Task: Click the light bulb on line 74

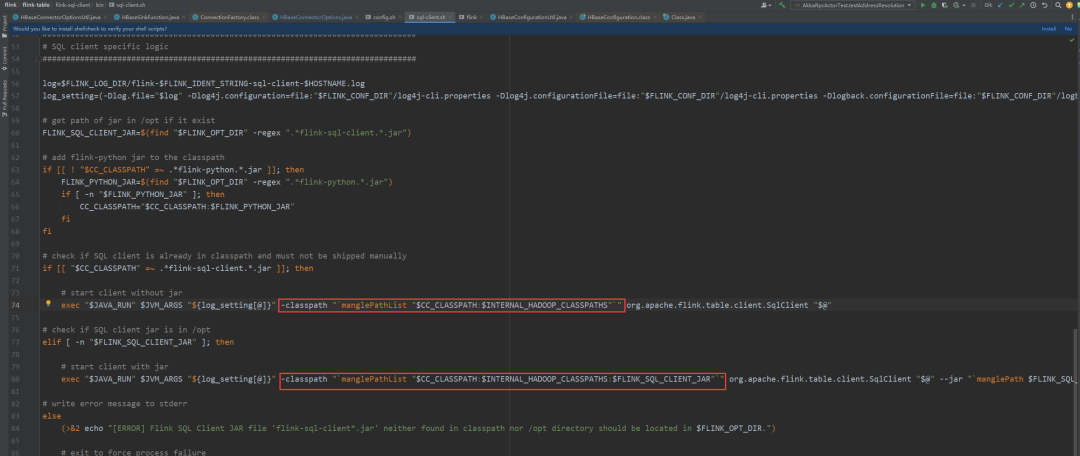Action: [x=48, y=303]
